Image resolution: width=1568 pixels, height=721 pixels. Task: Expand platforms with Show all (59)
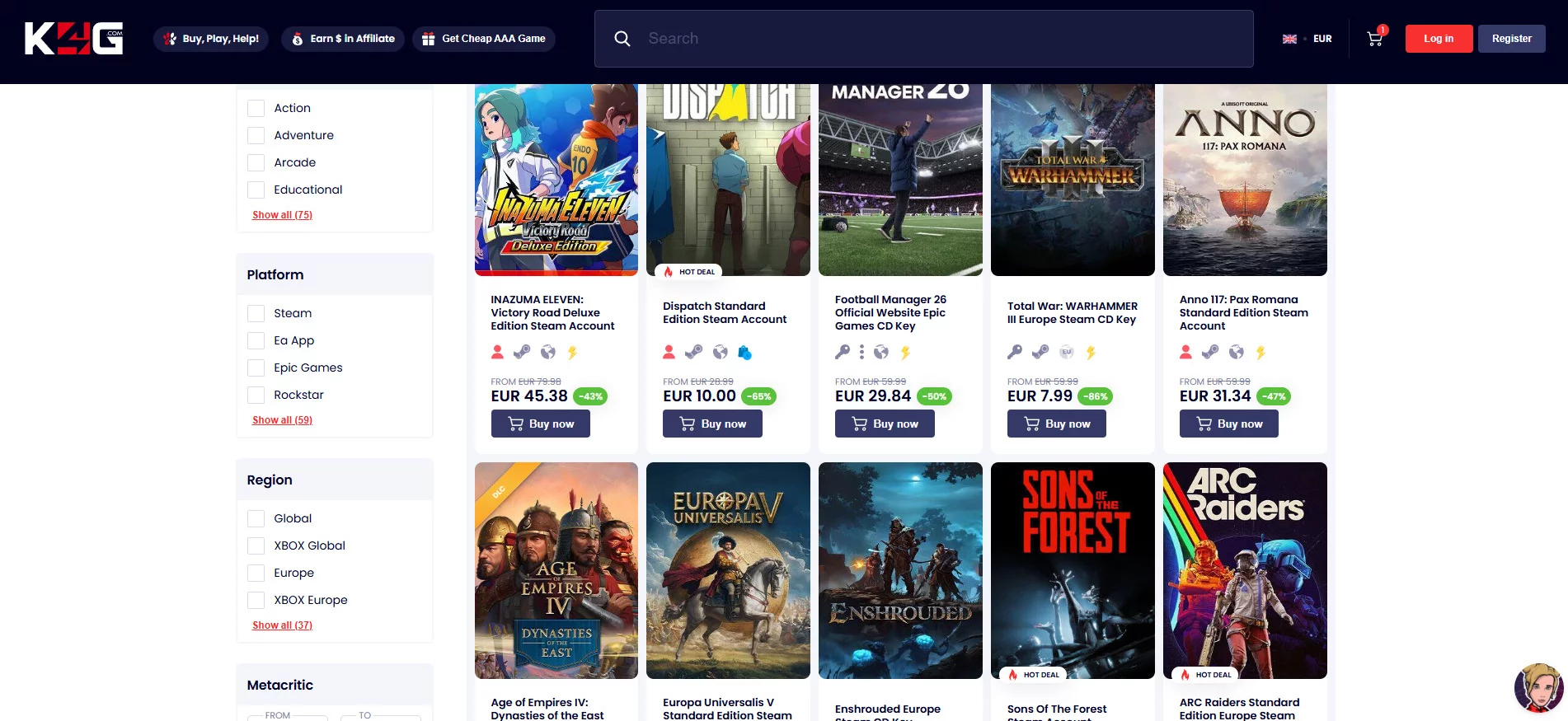[x=282, y=420]
